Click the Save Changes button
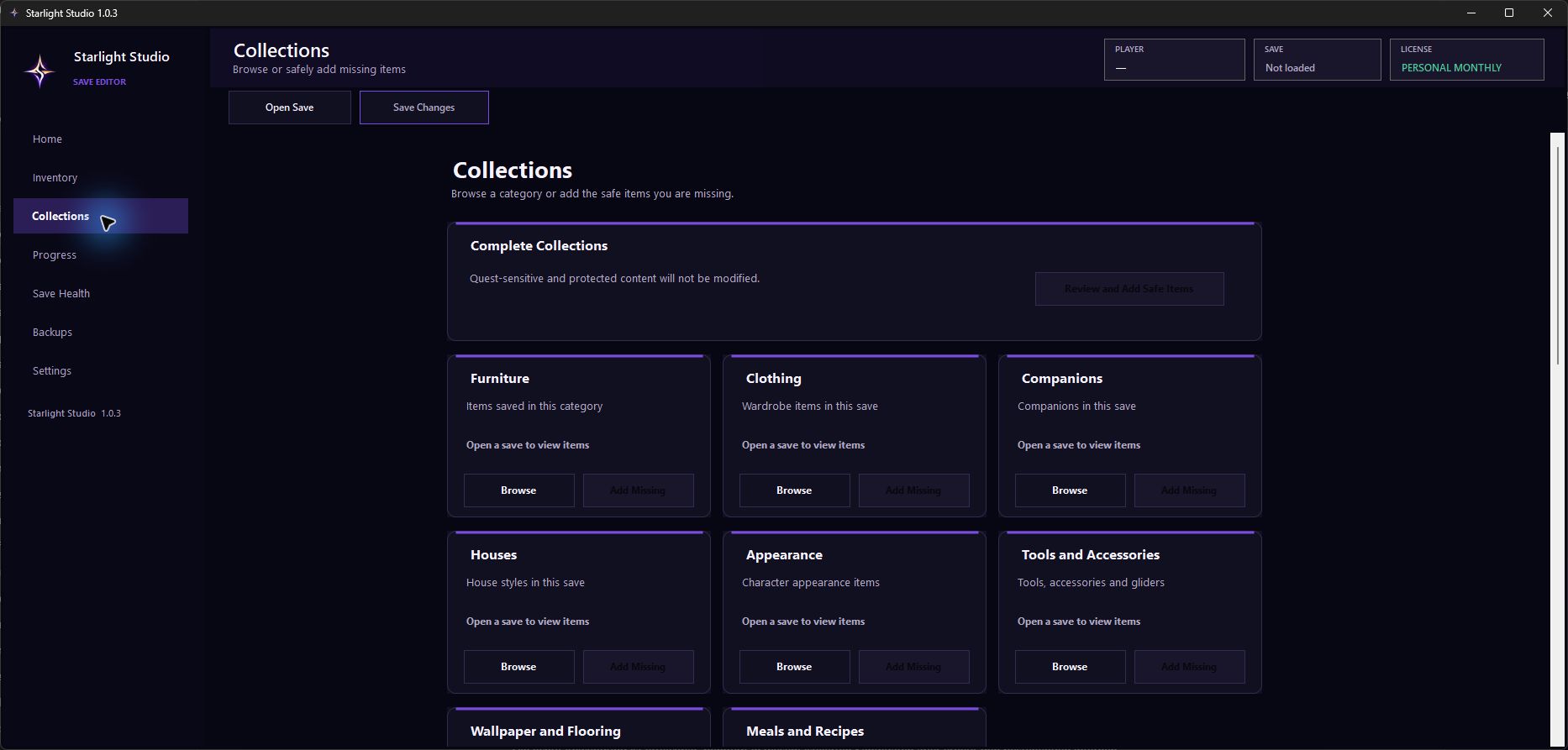Viewport: 1568px width, 750px height. tap(424, 108)
